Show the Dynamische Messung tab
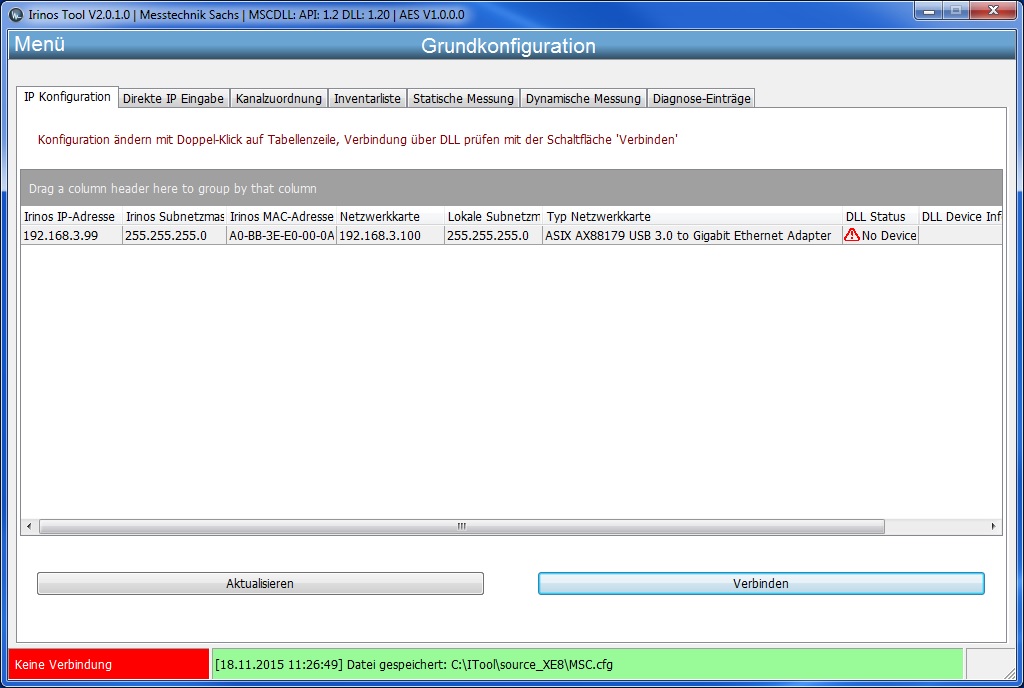 coord(583,99)
